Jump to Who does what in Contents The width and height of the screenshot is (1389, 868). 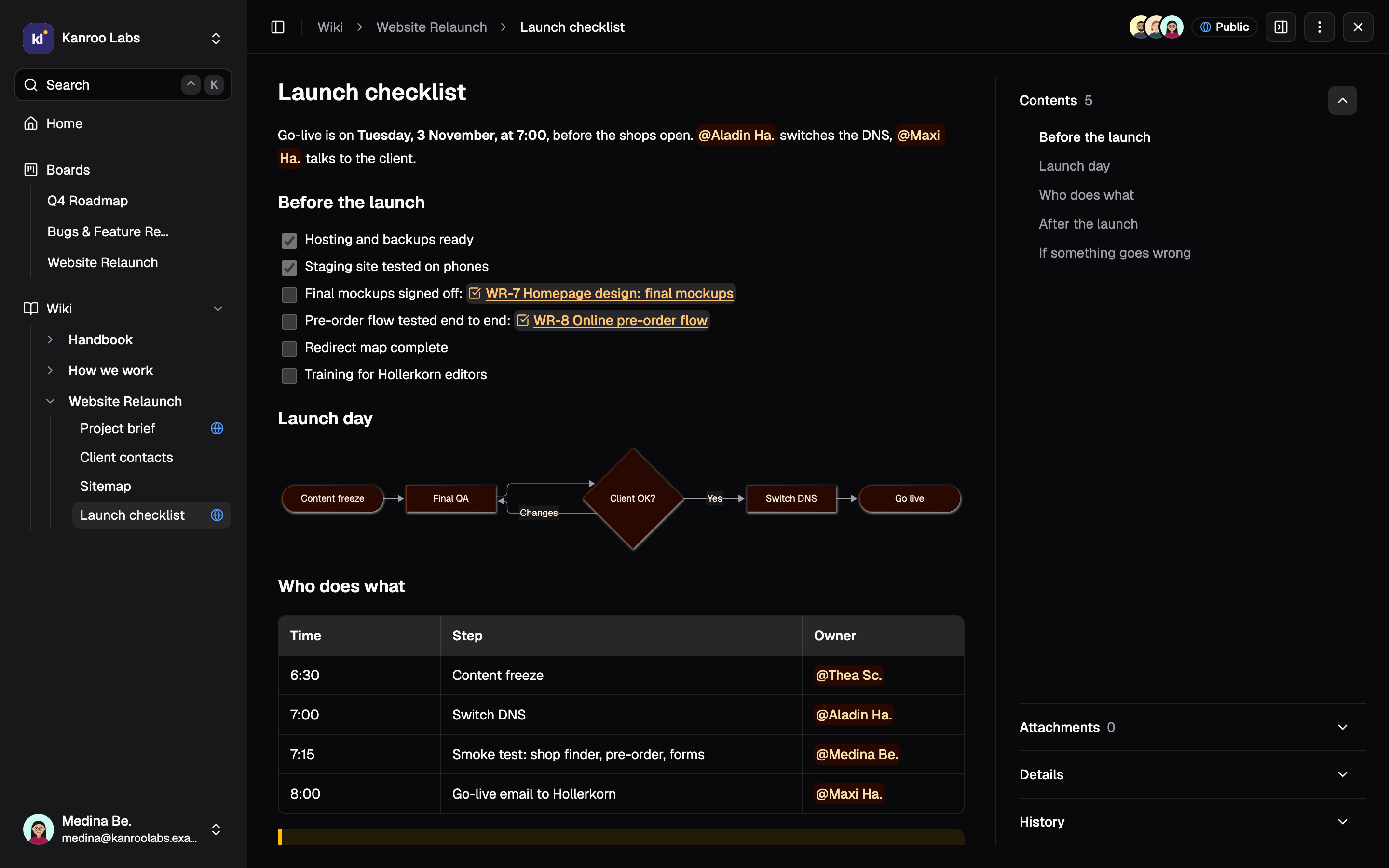click(1086, 195)
